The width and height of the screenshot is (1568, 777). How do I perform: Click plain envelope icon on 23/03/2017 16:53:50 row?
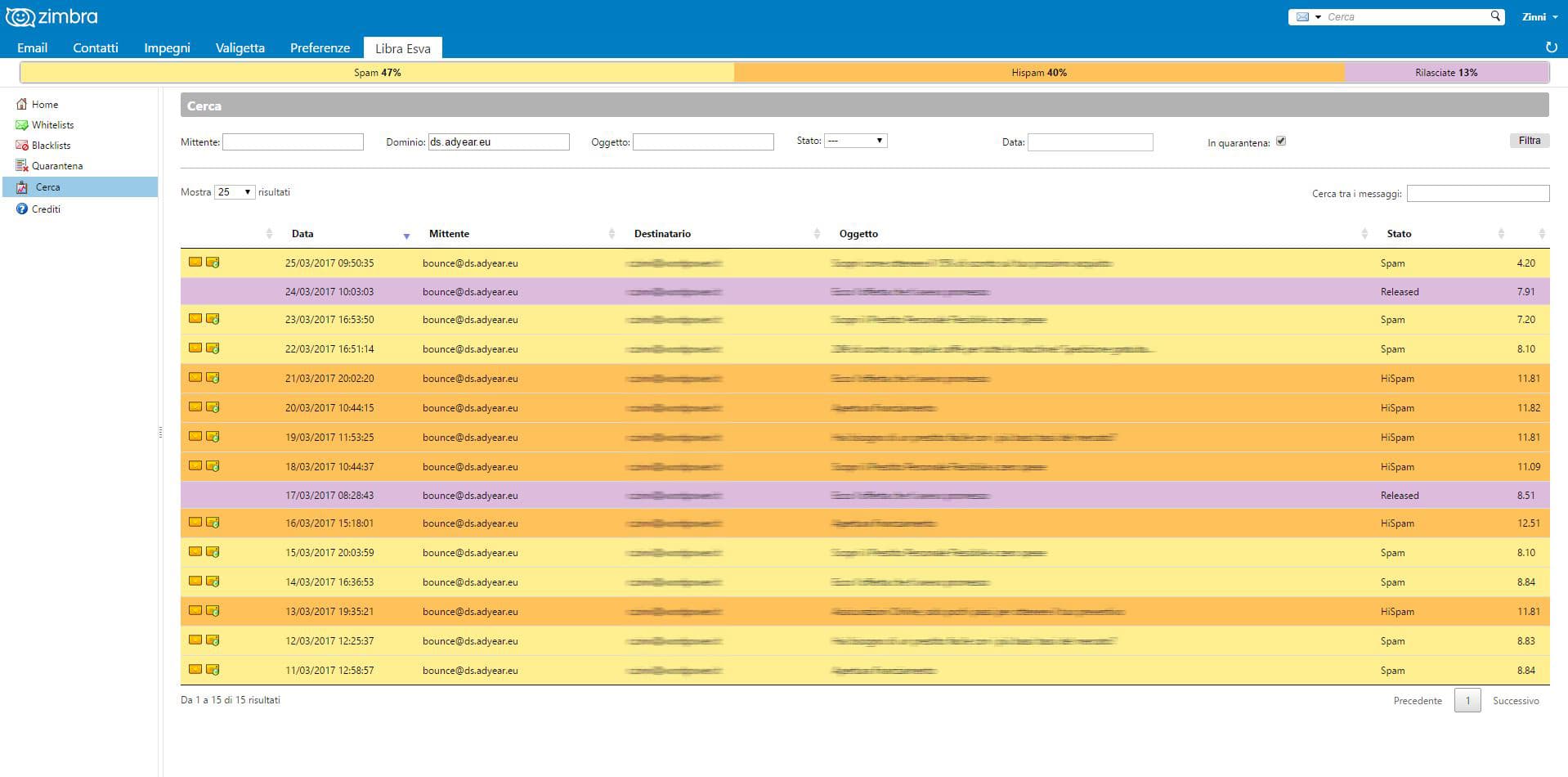pyautogui.click(x=195, y=319)
